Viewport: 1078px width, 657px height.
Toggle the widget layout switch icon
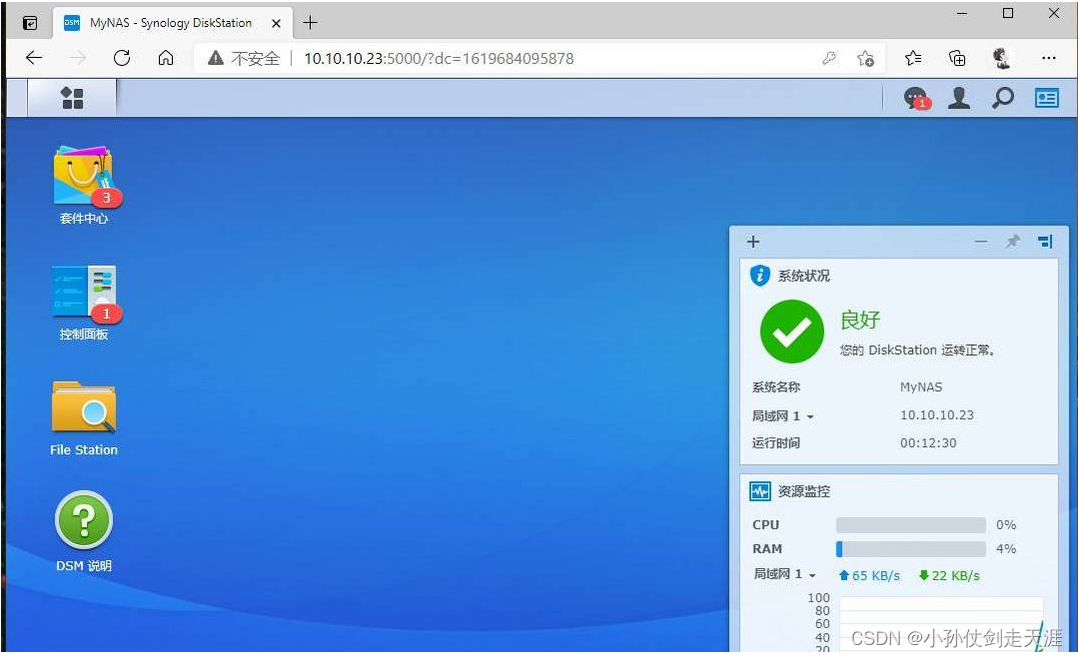coord(1043,241)
